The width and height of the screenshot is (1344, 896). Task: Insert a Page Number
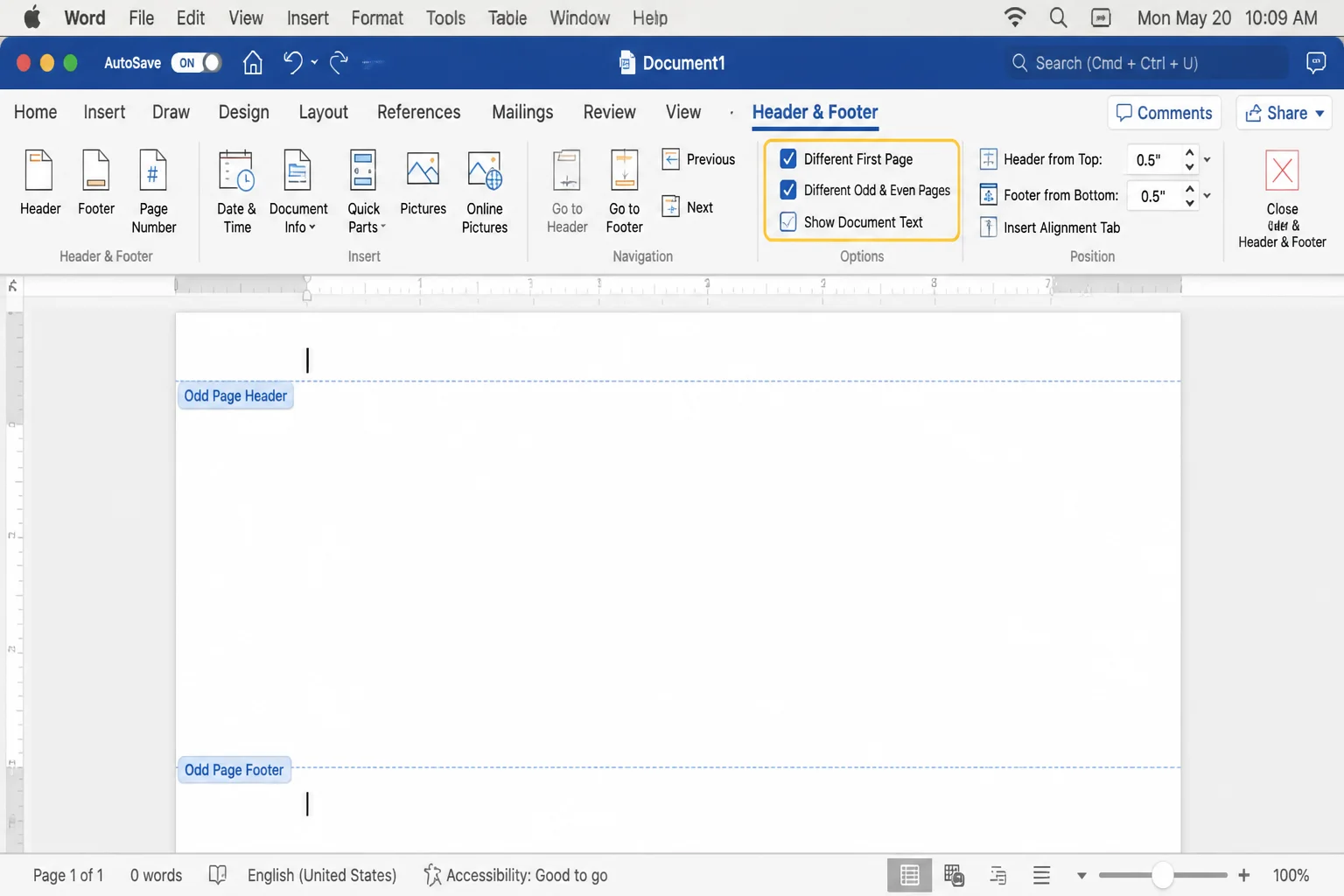[x=153, y=192]
